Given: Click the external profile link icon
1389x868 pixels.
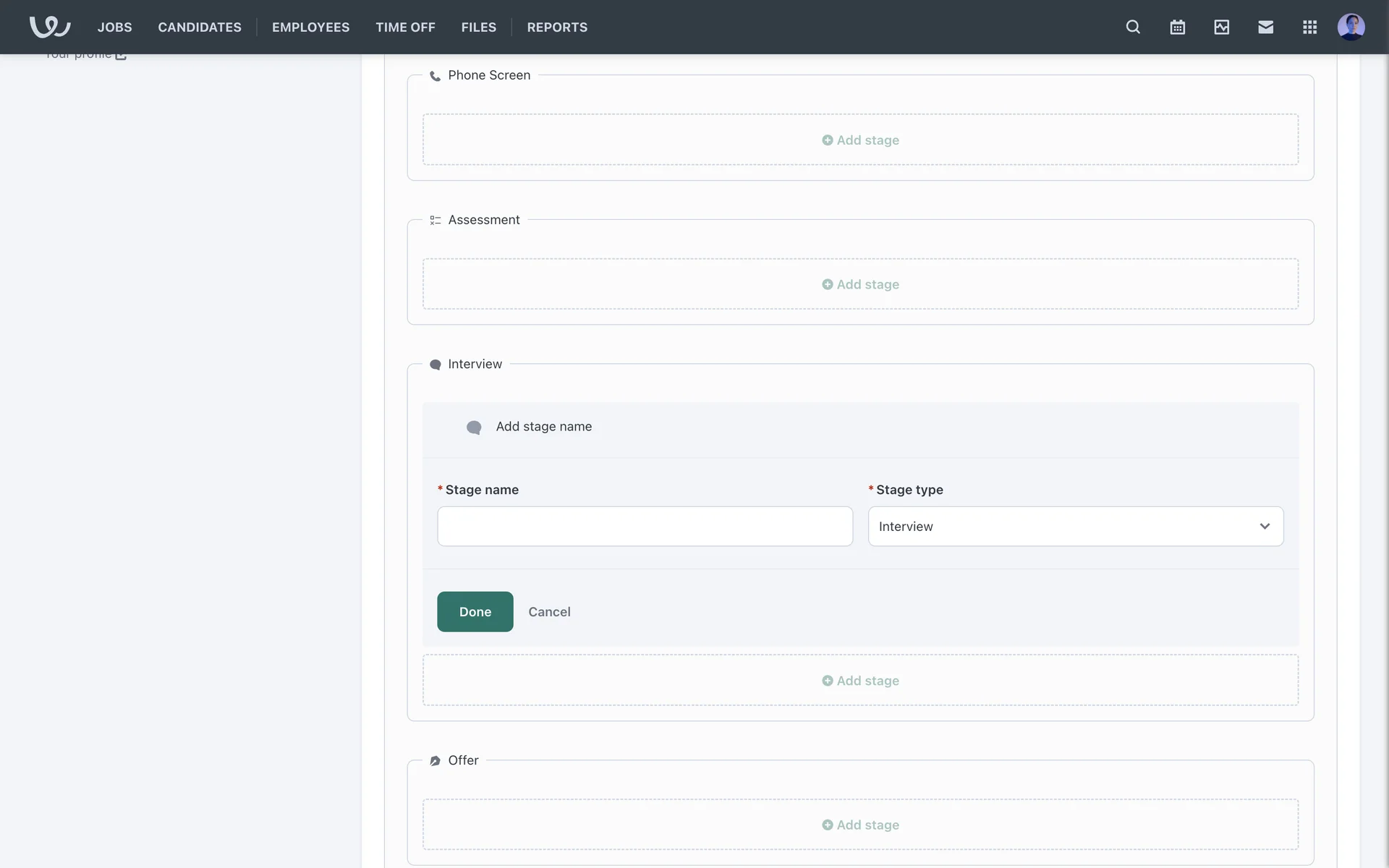Looking at the screenshot, I should 121,55.
